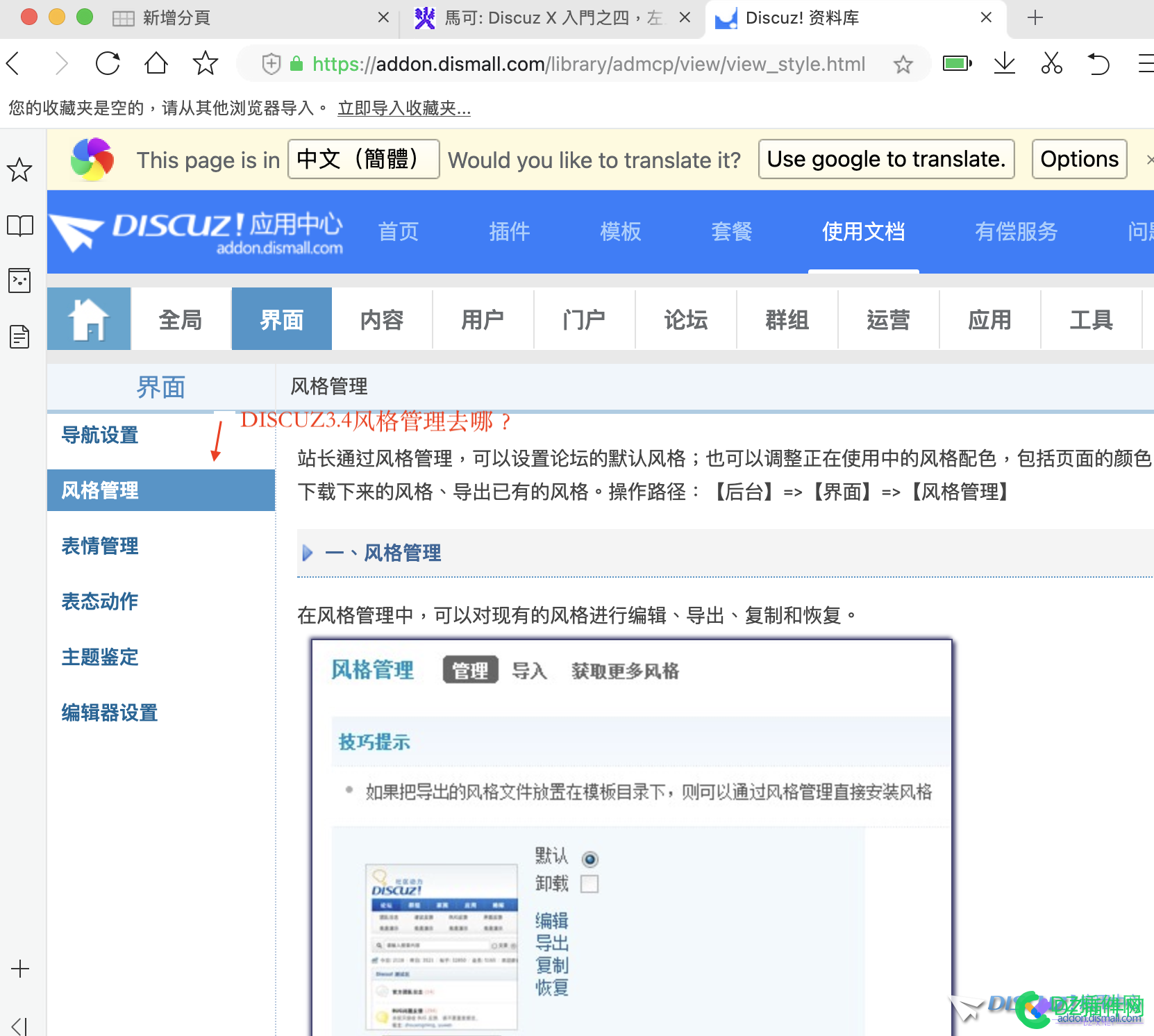Open 编辑器设置 in left menu
This screenshot has height=1036, width=1154.
pos(110,712)
